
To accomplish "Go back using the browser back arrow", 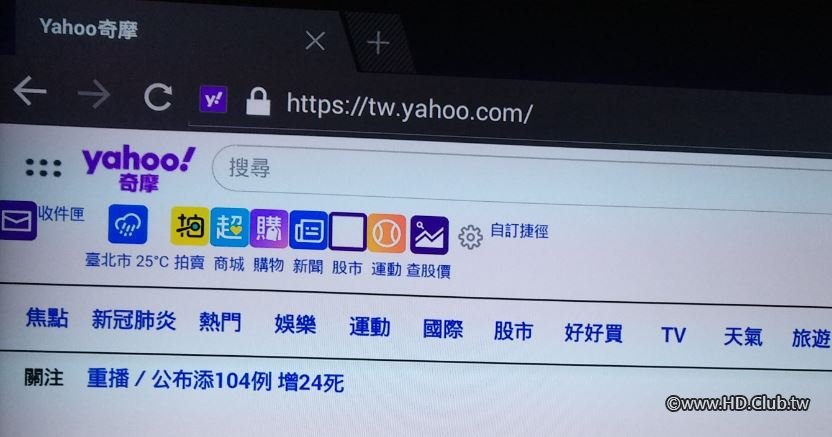I will (30, 90).
